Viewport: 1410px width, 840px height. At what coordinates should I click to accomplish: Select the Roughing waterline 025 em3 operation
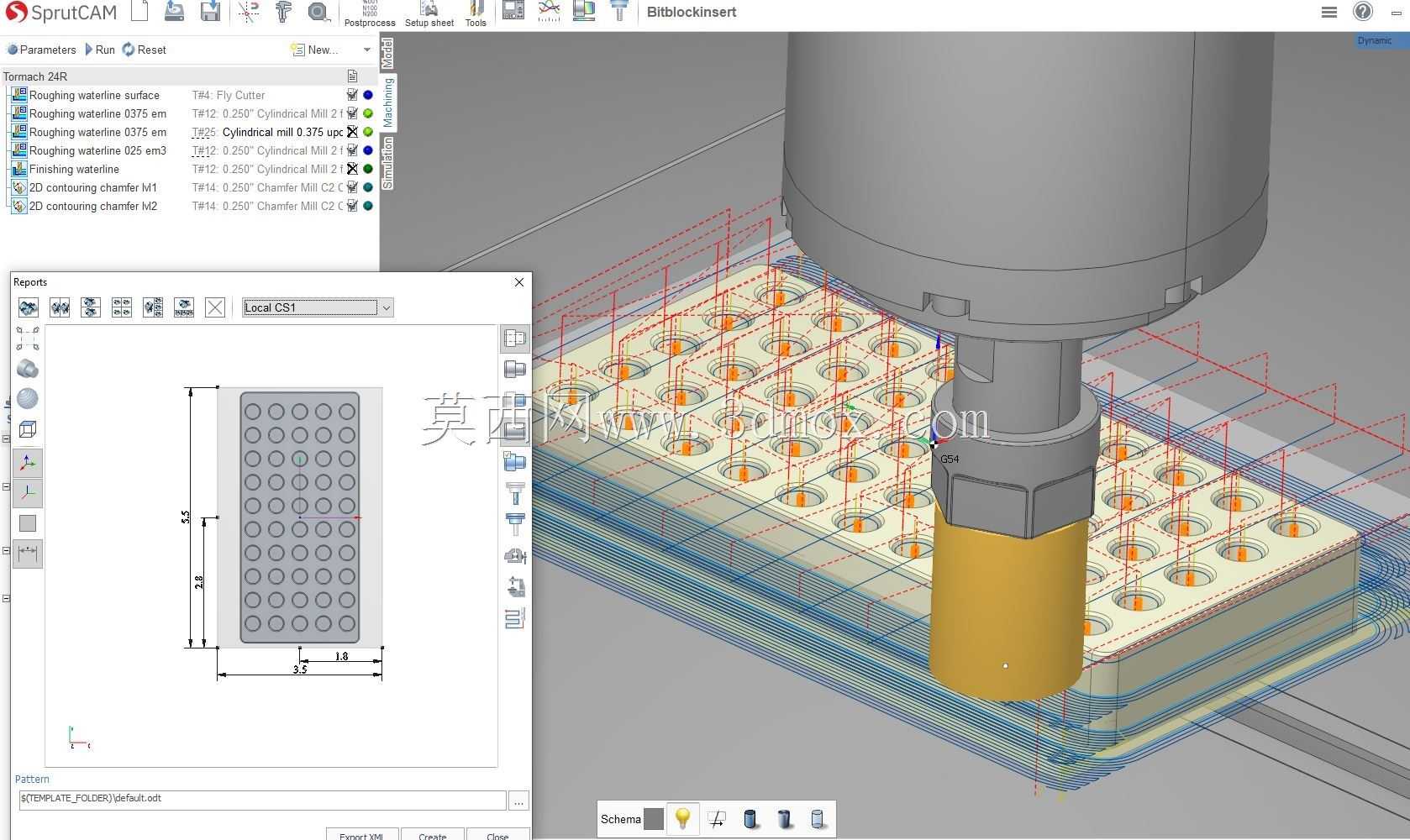click(97, 150)
